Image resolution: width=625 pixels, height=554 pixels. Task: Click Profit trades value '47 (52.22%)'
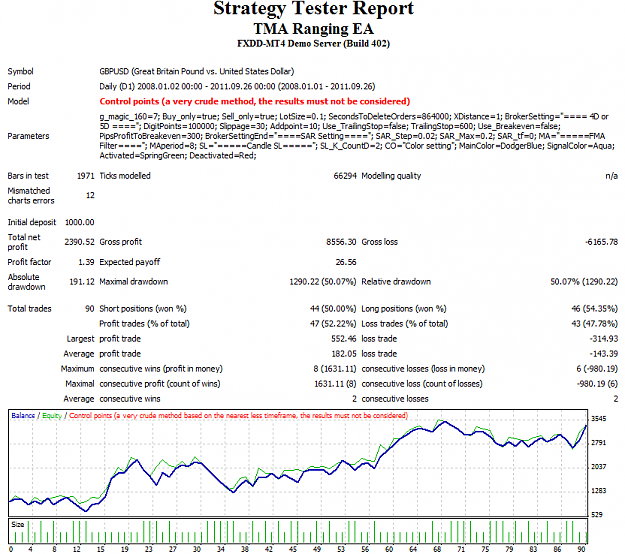(333, 324)
